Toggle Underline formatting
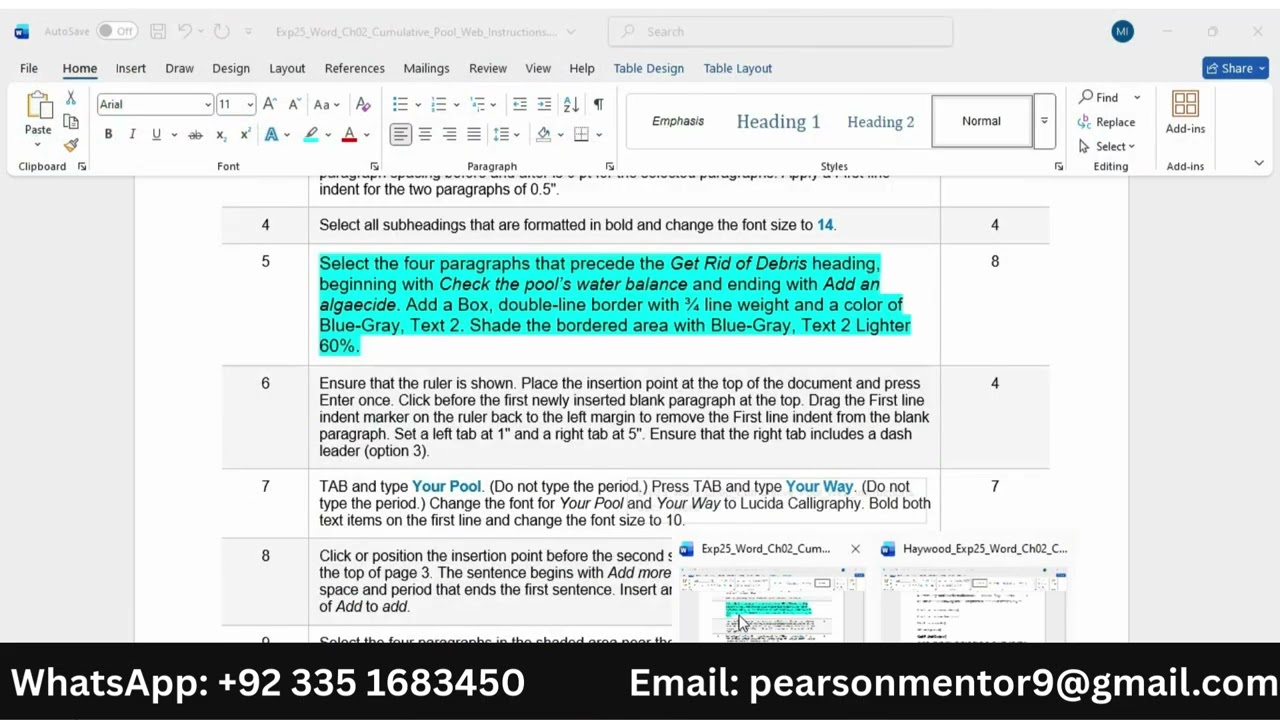 tap(156, 134)
